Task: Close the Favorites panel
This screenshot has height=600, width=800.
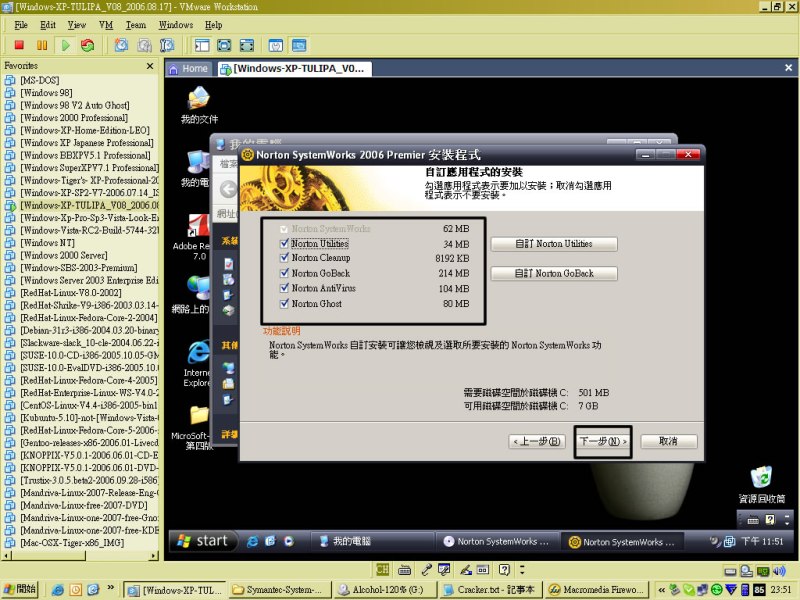Action: [150, 66]
